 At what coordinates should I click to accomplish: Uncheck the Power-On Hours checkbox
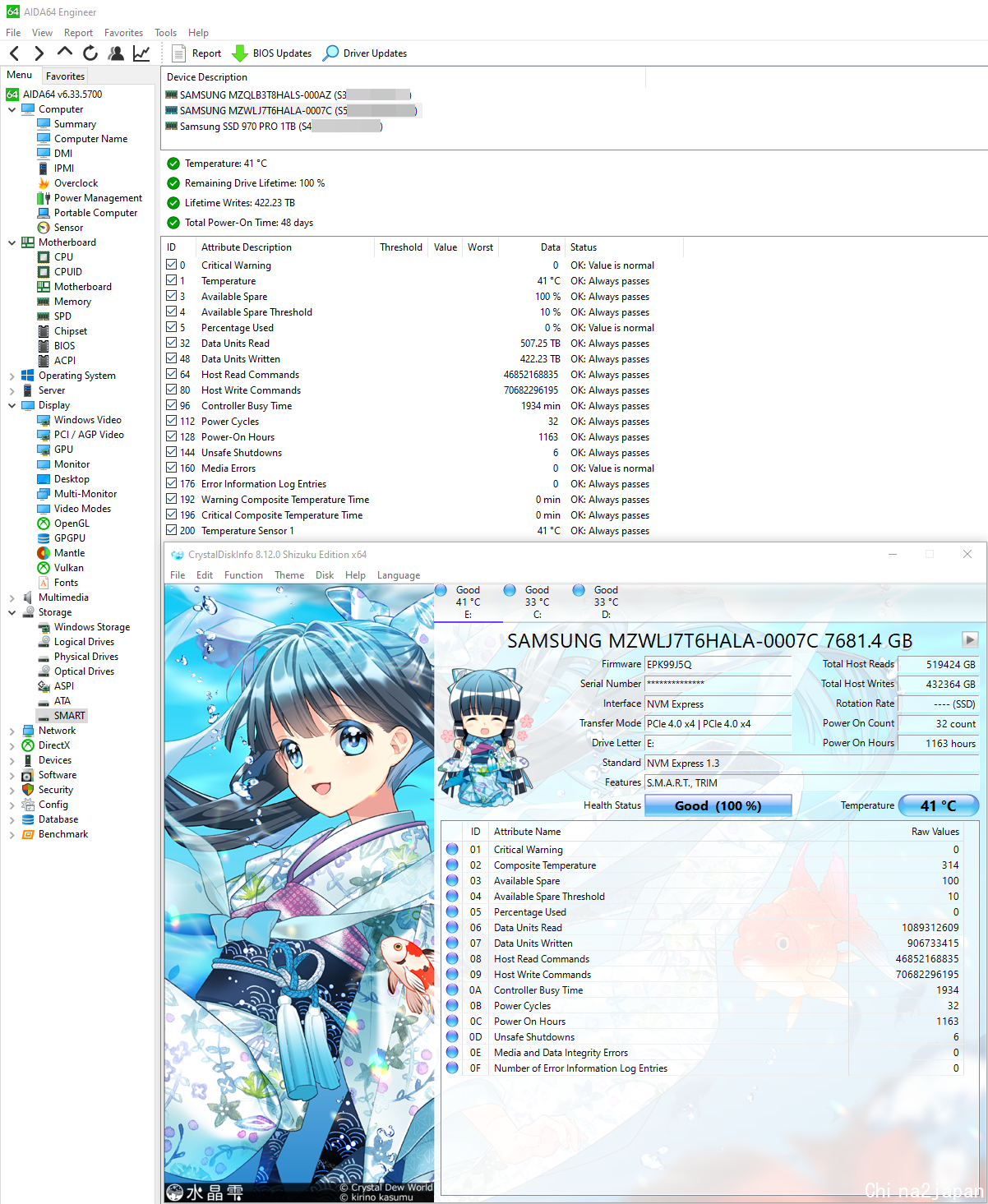point(172,436)
